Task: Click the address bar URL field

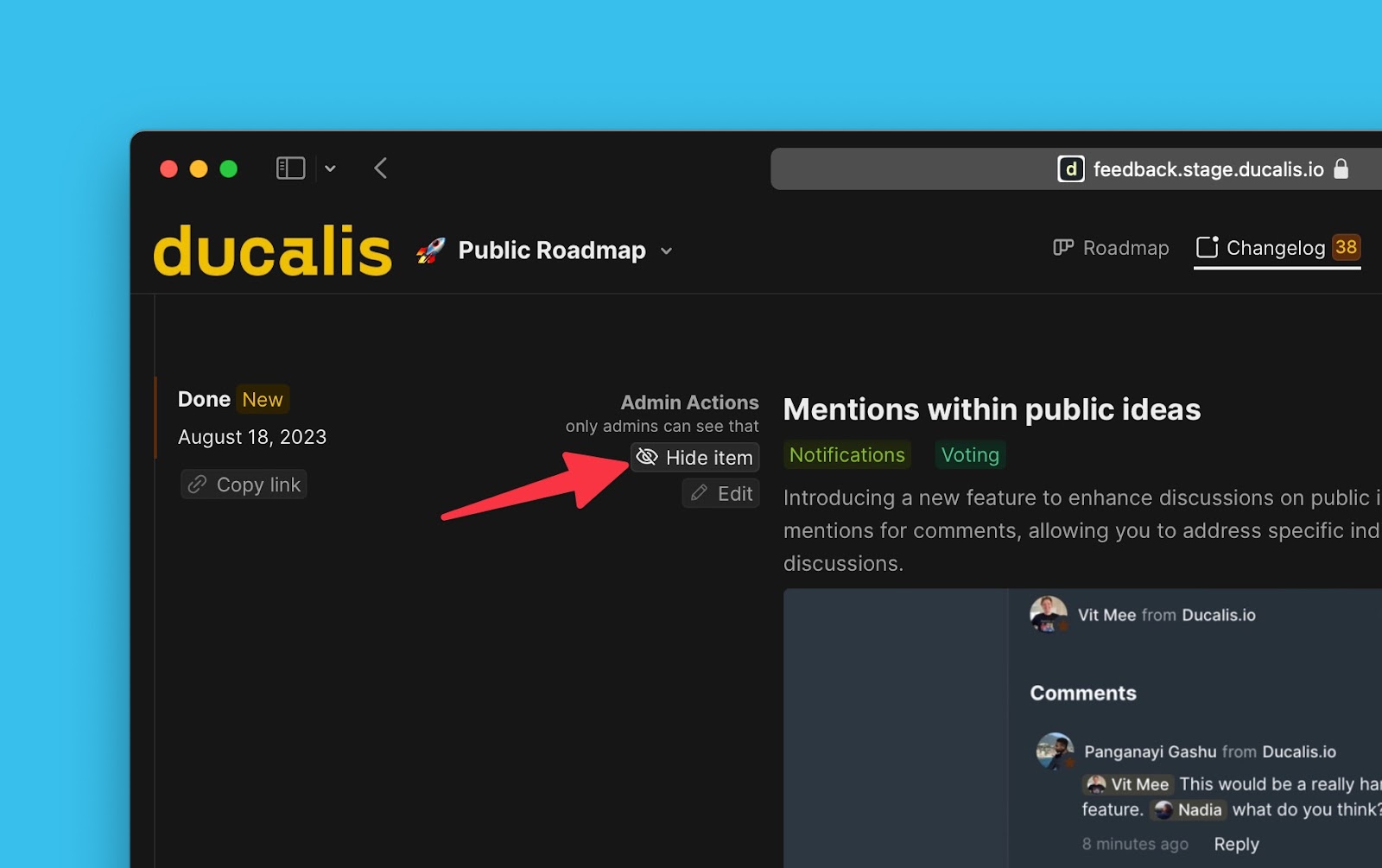Action: pos(1208,169)
